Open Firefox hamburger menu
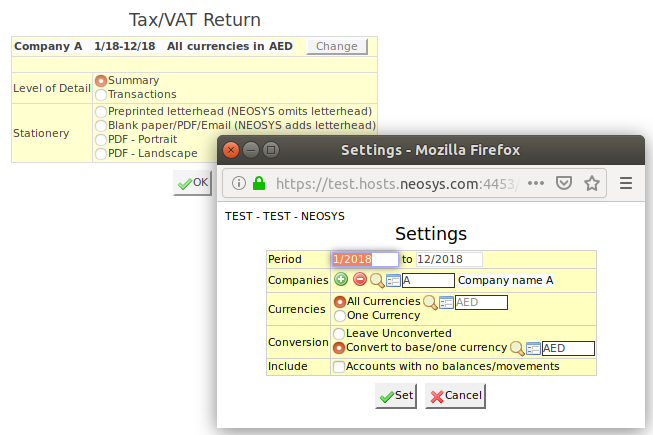 click(x=626, y=183)
